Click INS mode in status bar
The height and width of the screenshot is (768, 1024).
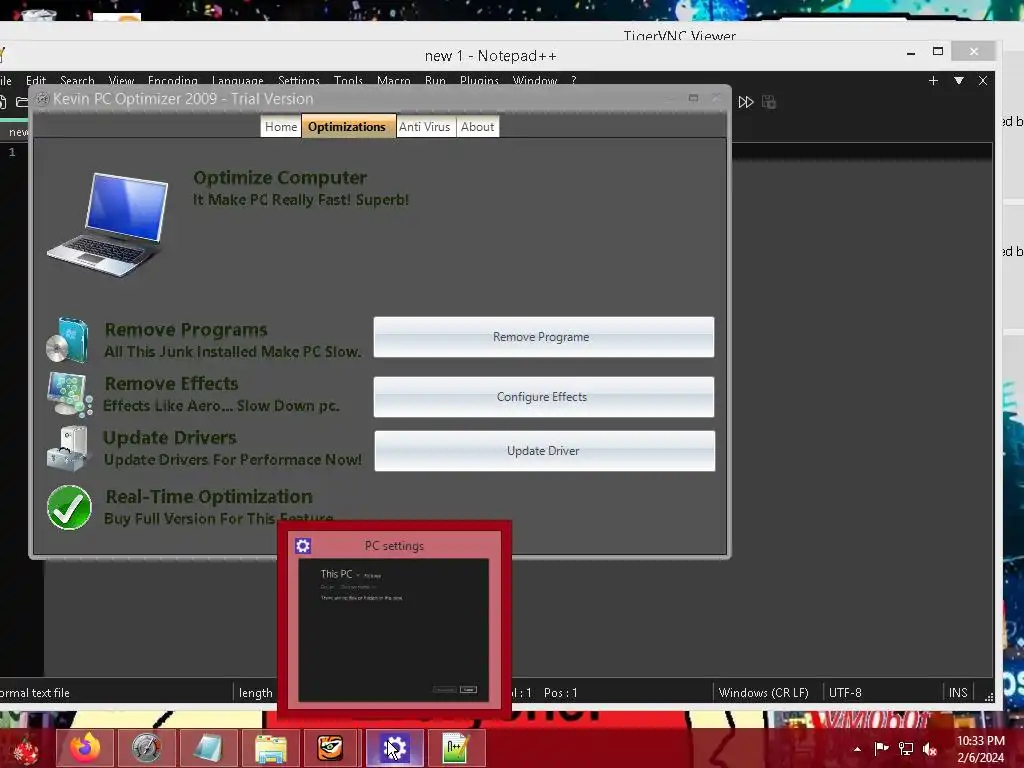click(958, 692)
